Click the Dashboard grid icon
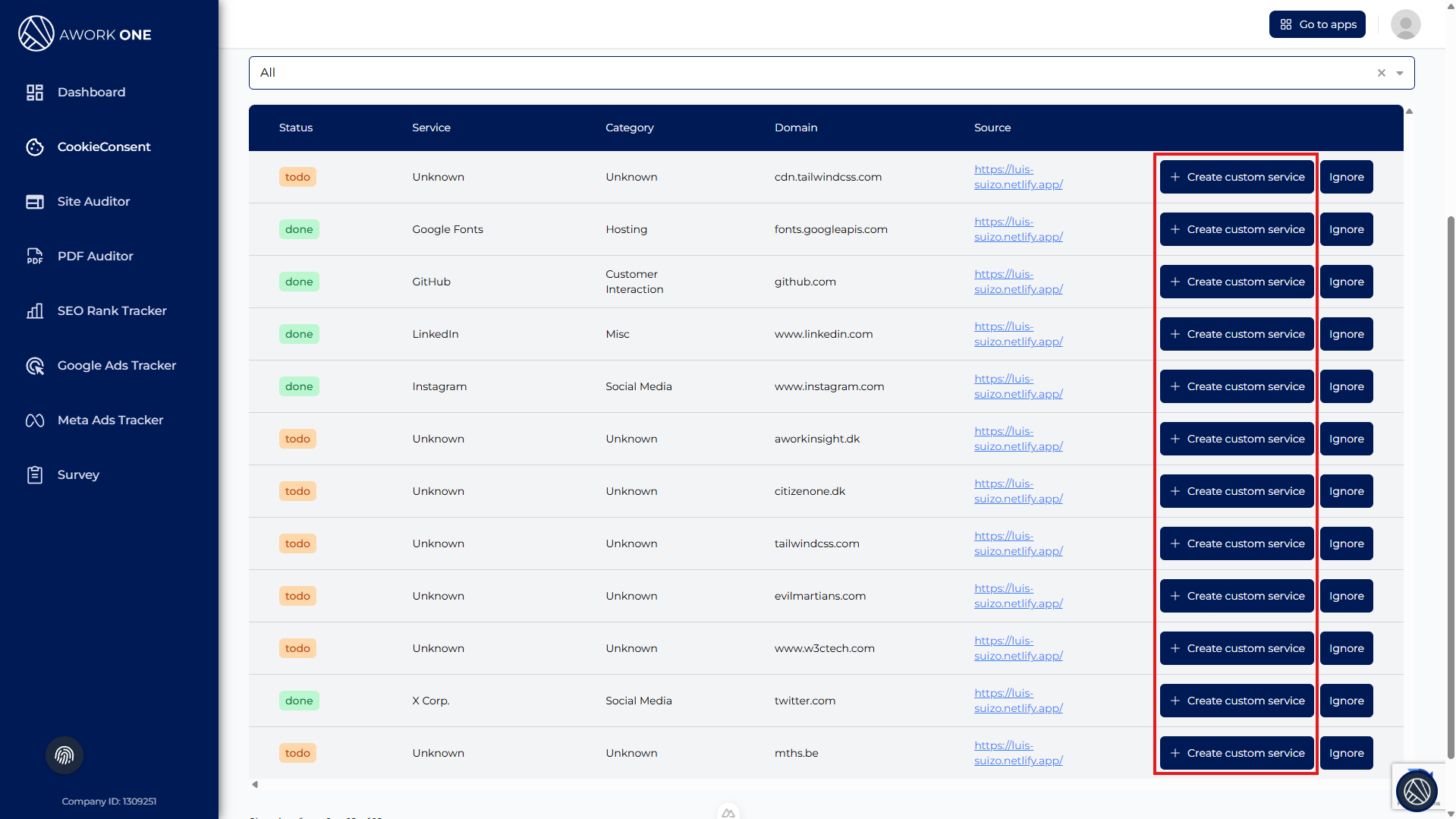 35,93
